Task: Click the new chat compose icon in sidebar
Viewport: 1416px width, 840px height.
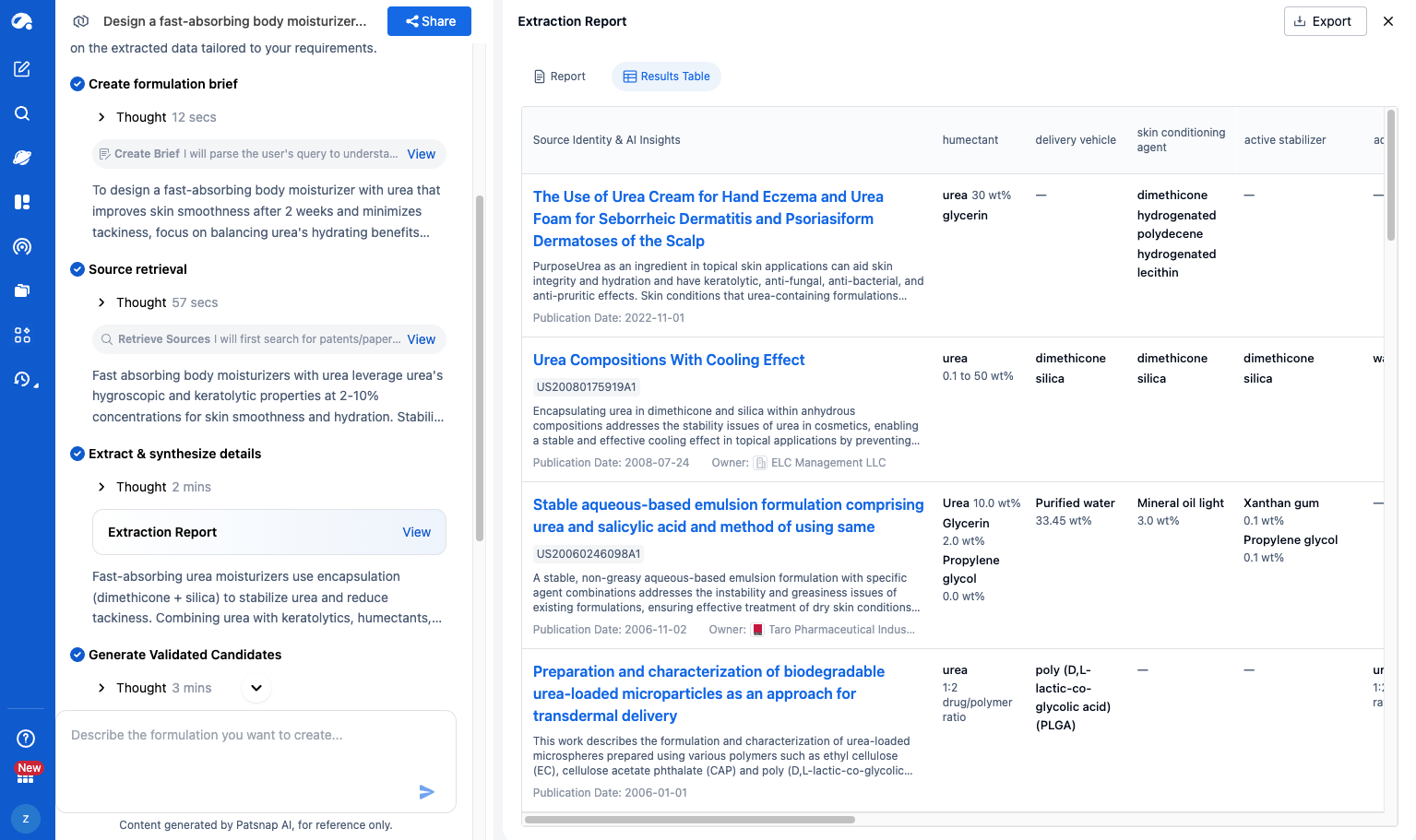Action: 22,69
